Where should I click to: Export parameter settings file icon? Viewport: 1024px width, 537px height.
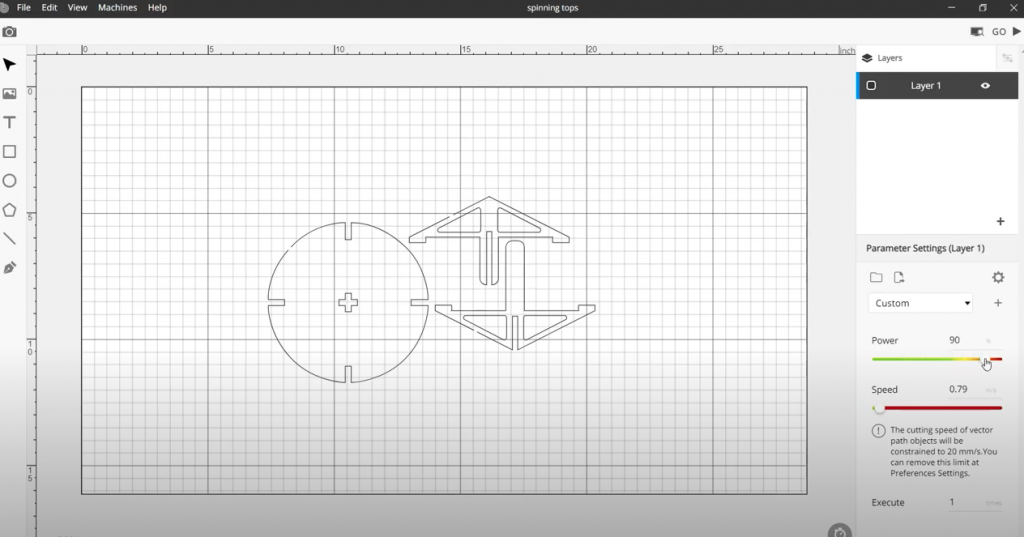pos(899,278)
